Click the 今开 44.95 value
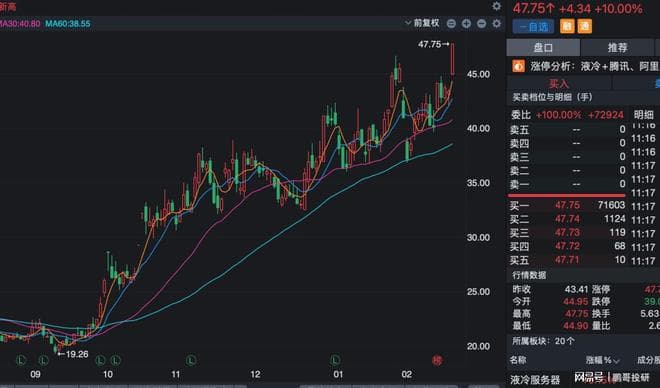This screenshot has width=660, height=388. [x=576, y=302]
